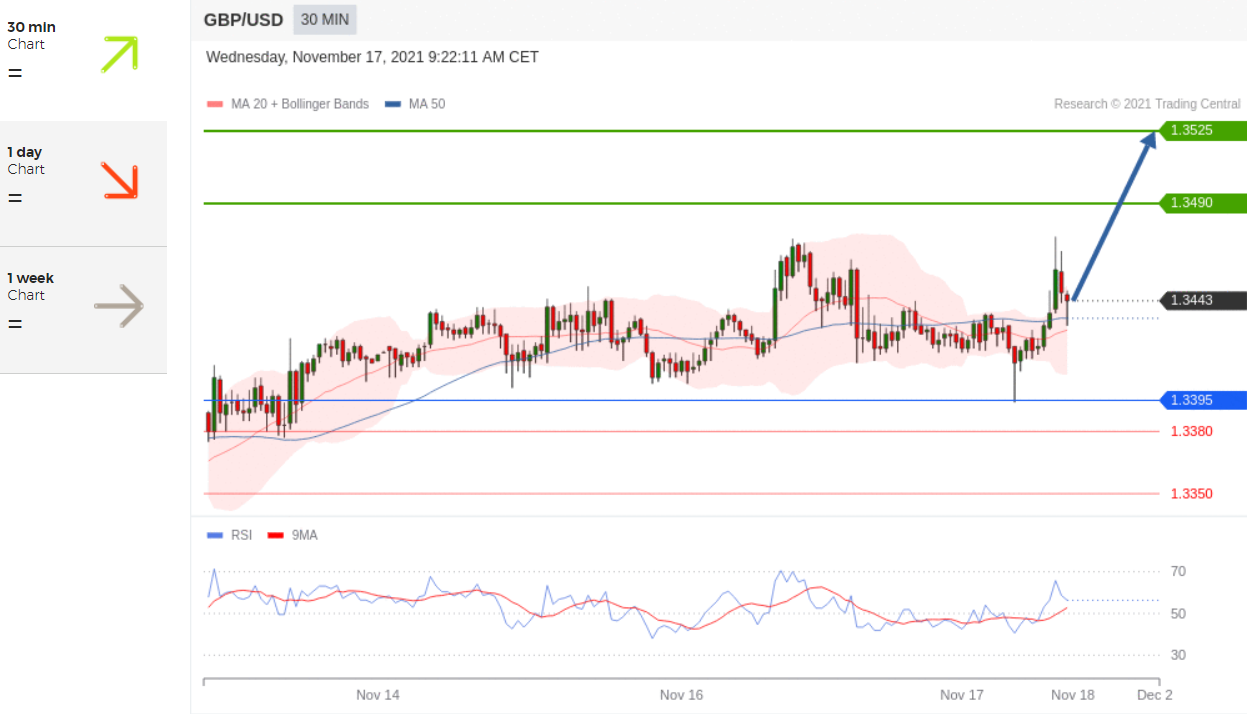
Task: Click the GBP/USD pair title
Action: [x=243, y=19]
